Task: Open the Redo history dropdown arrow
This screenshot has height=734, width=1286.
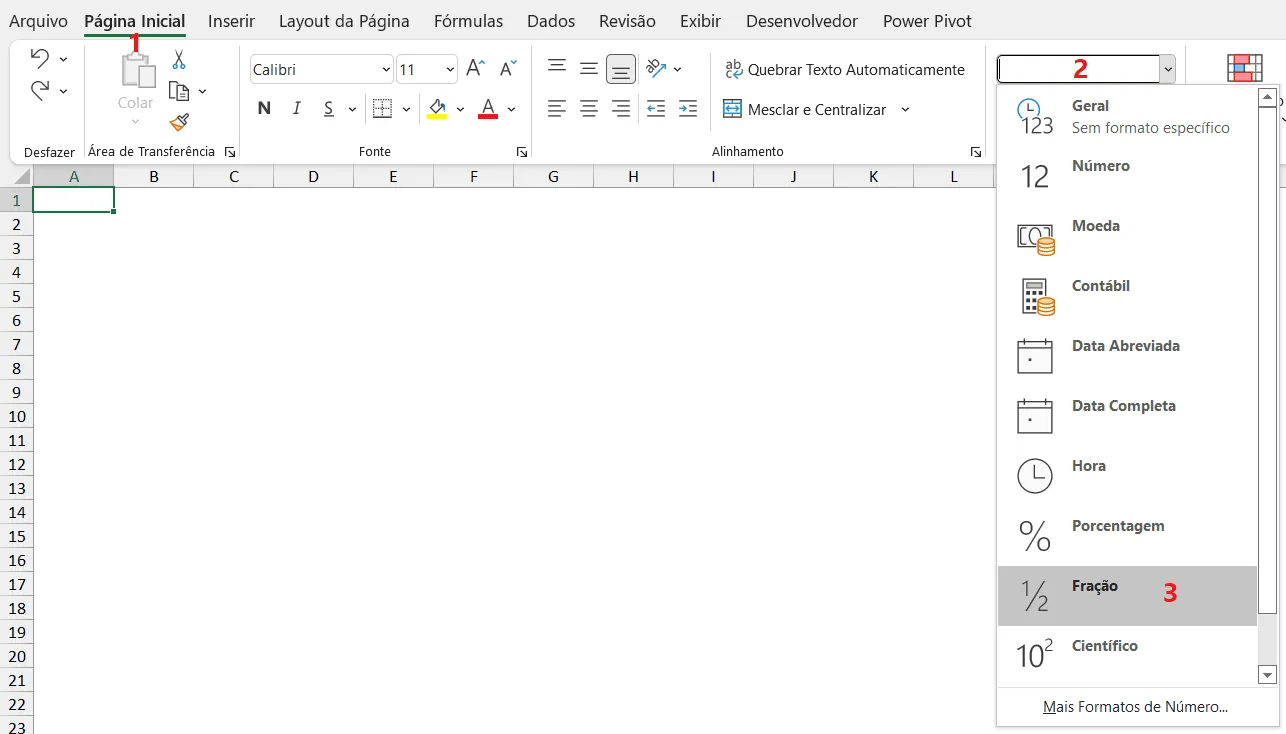Action: point(63,91)
